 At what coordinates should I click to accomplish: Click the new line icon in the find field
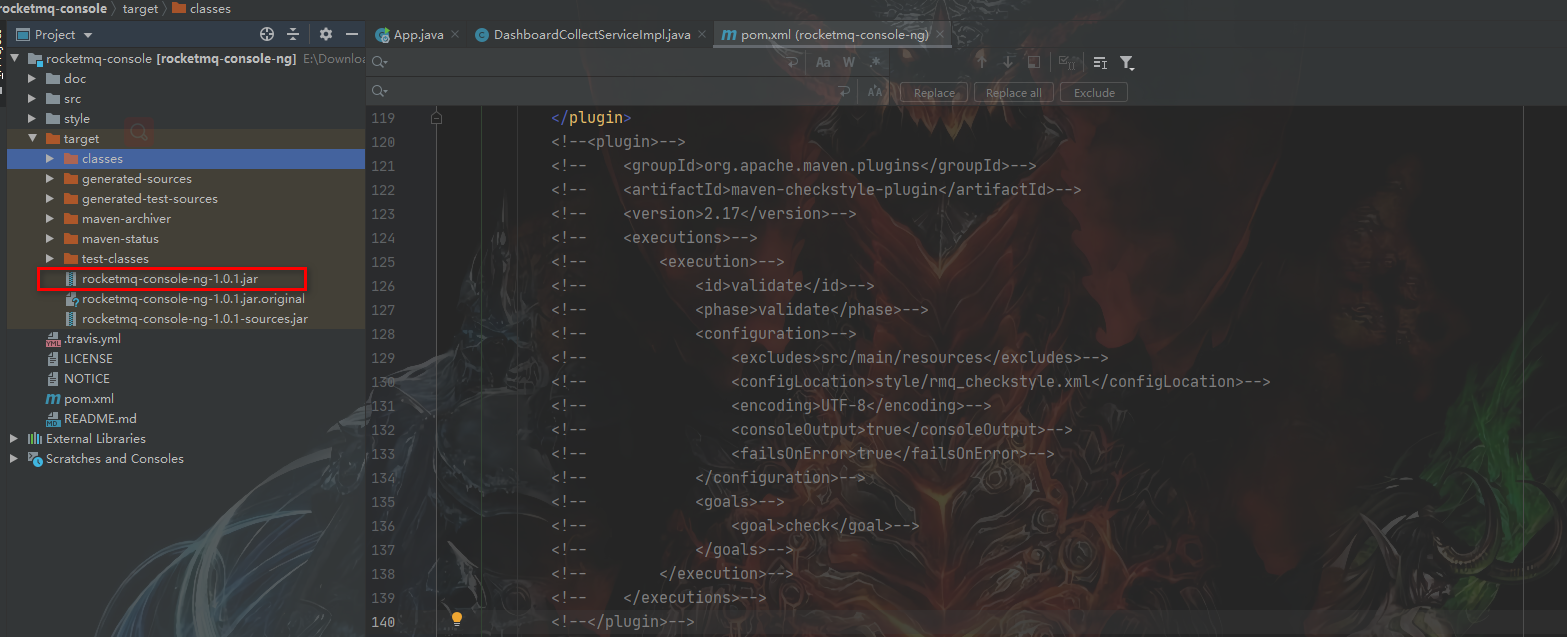click(x=792, y=62)
